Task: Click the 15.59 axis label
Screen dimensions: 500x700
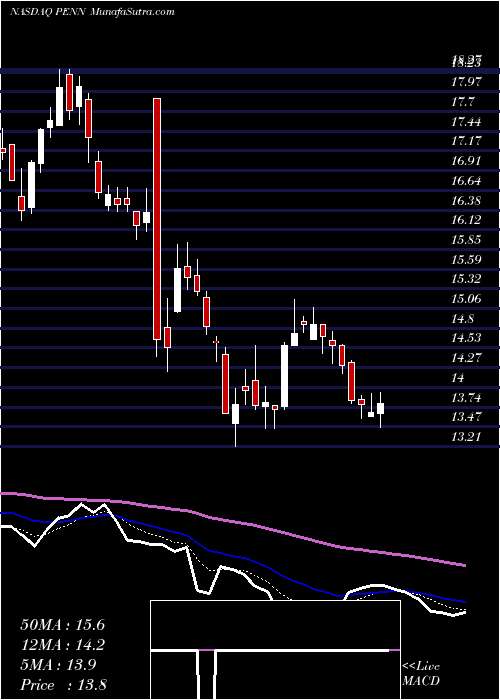Action: coord(466,259)
